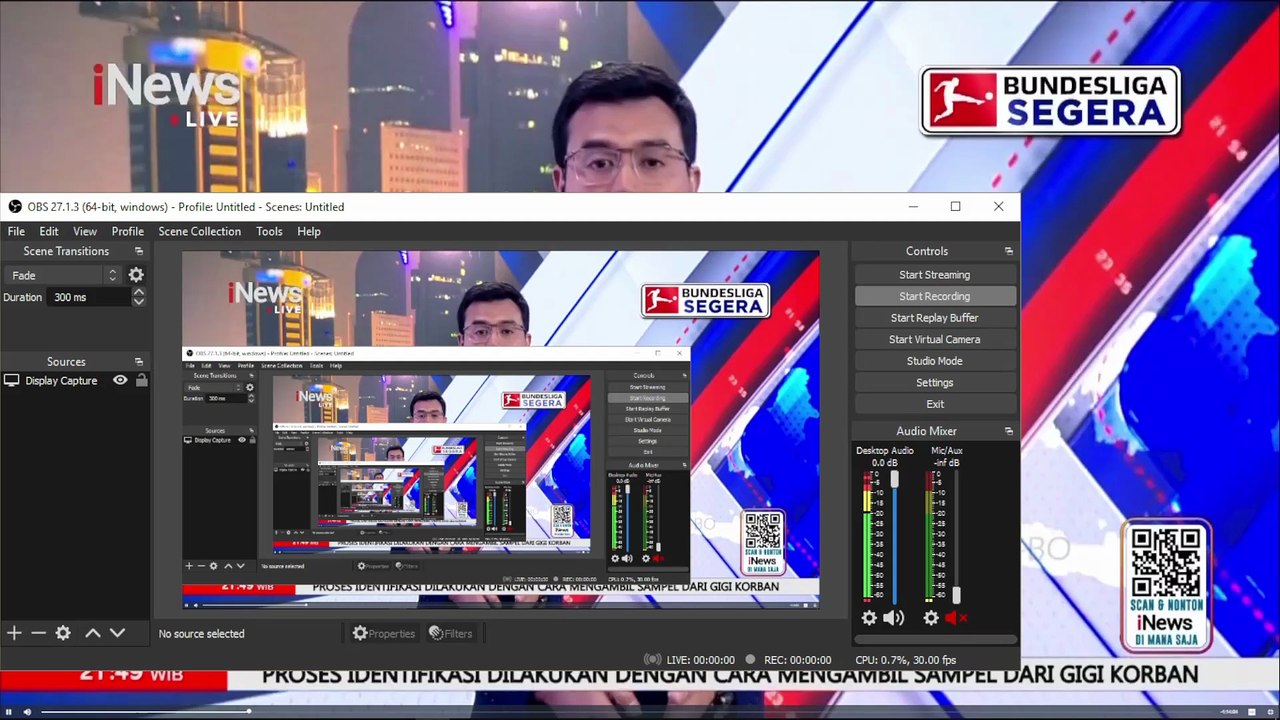Image resolution: width=1280 pixels, height=720 pixels.
Task: Toggle fullscreen in background video player
Action: (x=1269, y=712)
